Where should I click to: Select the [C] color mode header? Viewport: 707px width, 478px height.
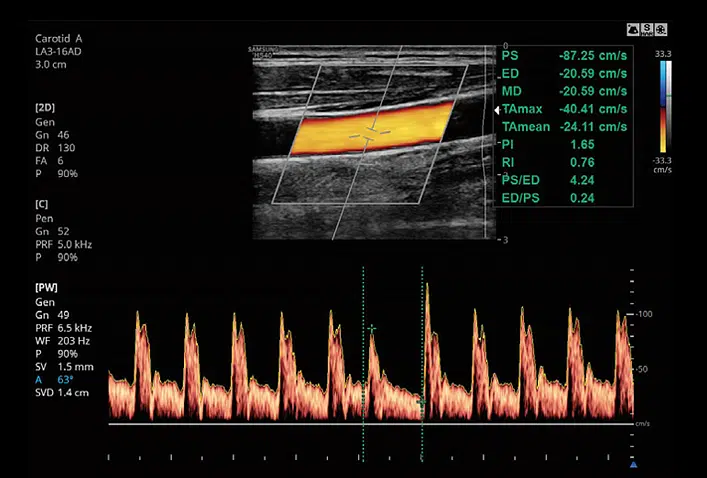pos(42,203)
